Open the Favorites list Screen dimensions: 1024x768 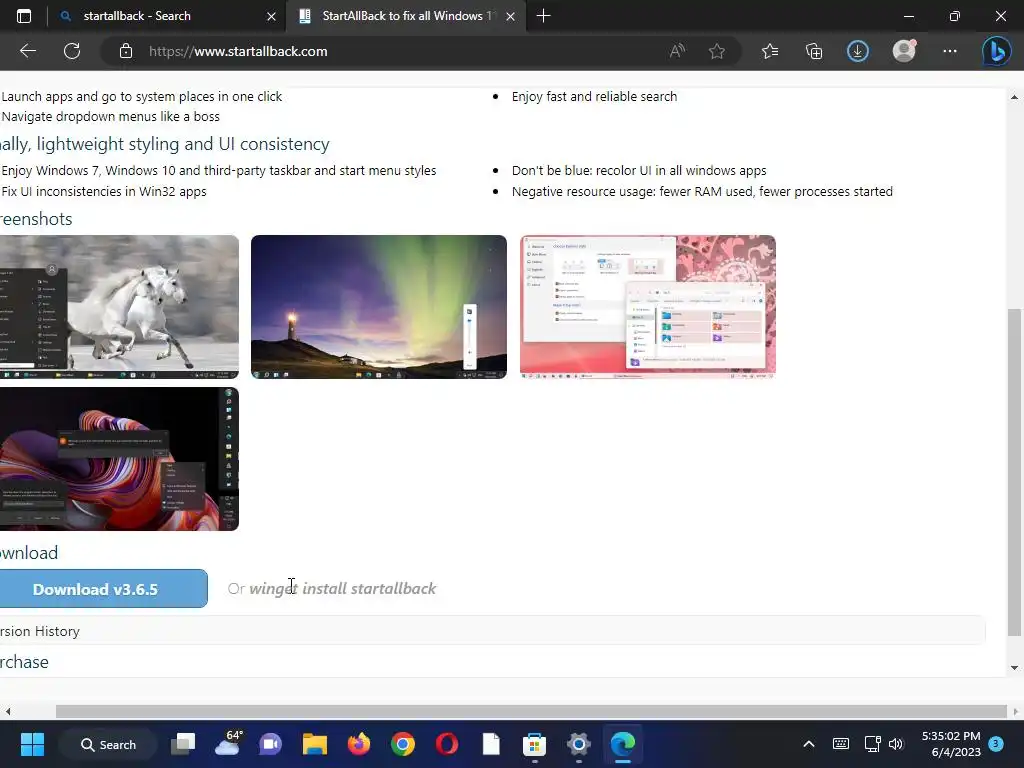[770, 51]
